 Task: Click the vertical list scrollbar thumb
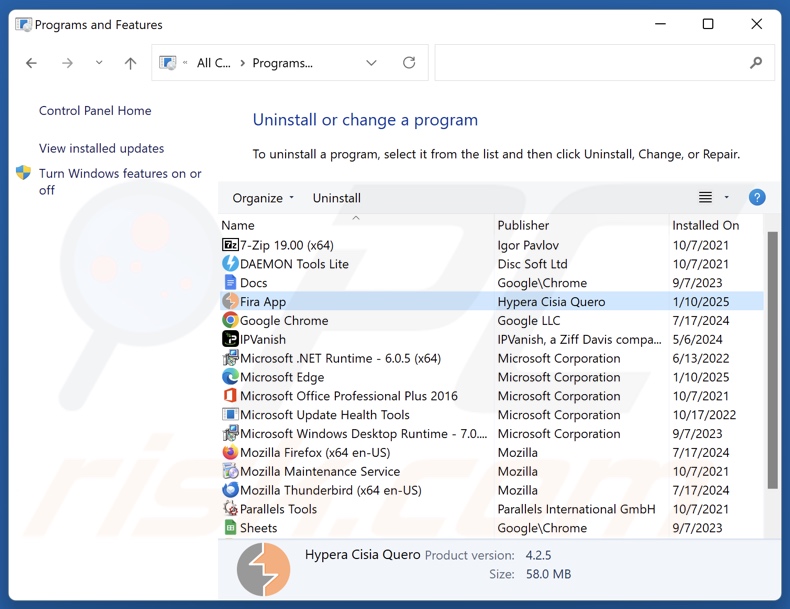click(772, 360)
